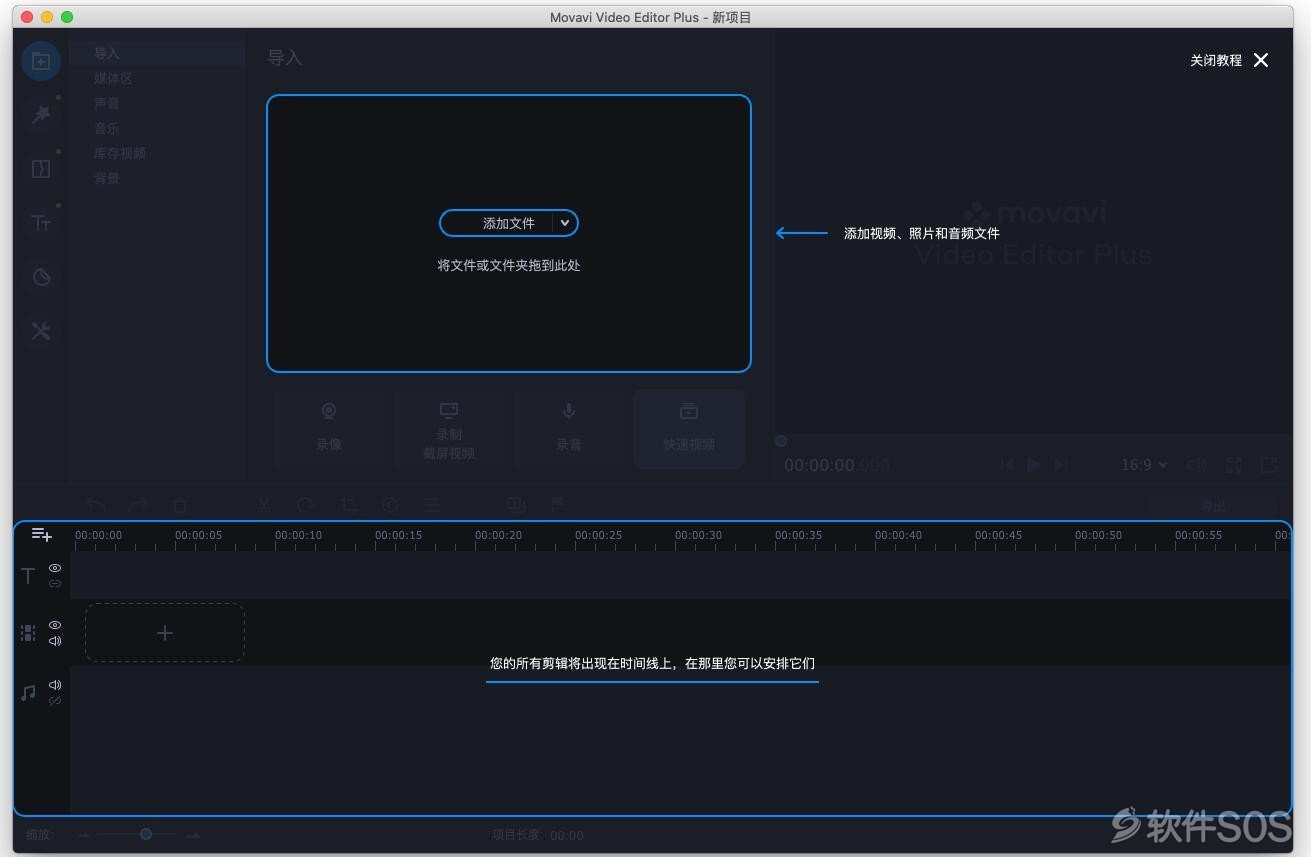Click the Crop icon in toolbar
Viewport: 1311px width, 857px height.
coord(348,505)
